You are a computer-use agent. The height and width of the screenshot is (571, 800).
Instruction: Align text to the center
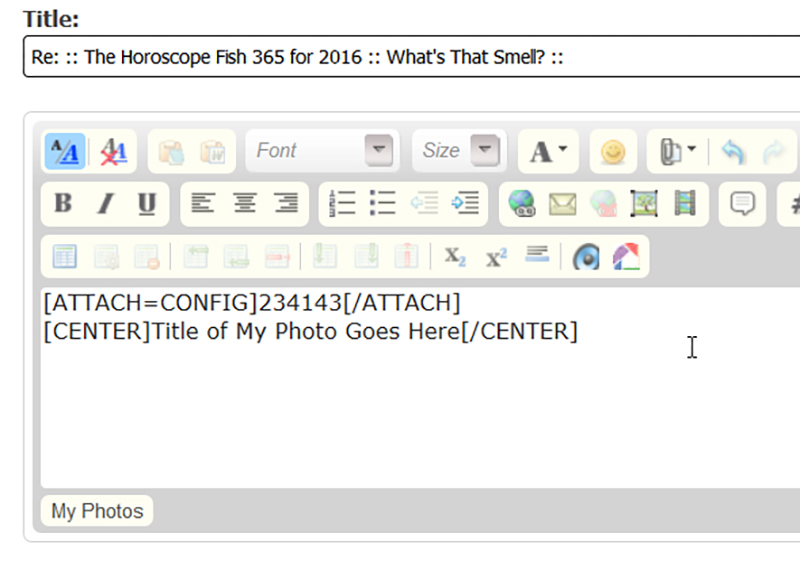coord(244,204)
